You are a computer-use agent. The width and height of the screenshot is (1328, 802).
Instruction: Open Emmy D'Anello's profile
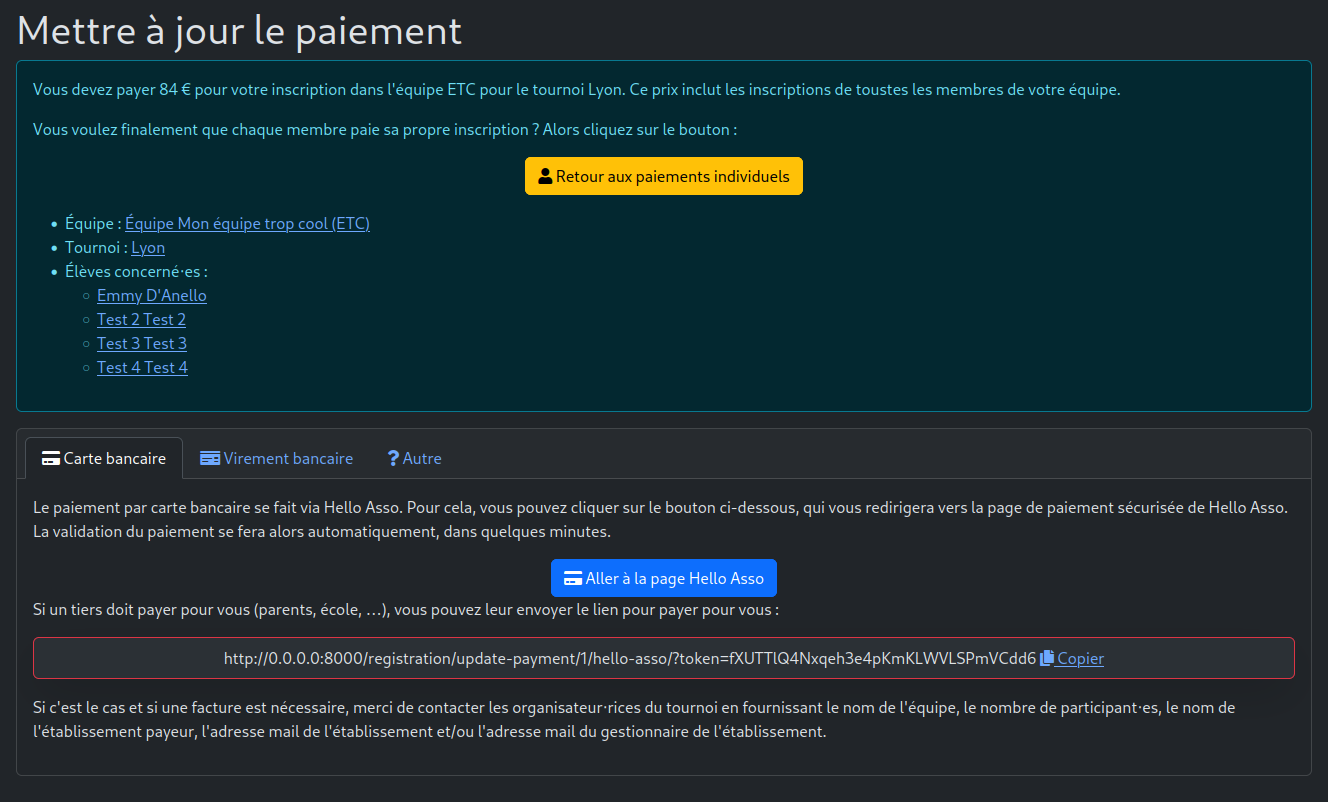point(151,295)
